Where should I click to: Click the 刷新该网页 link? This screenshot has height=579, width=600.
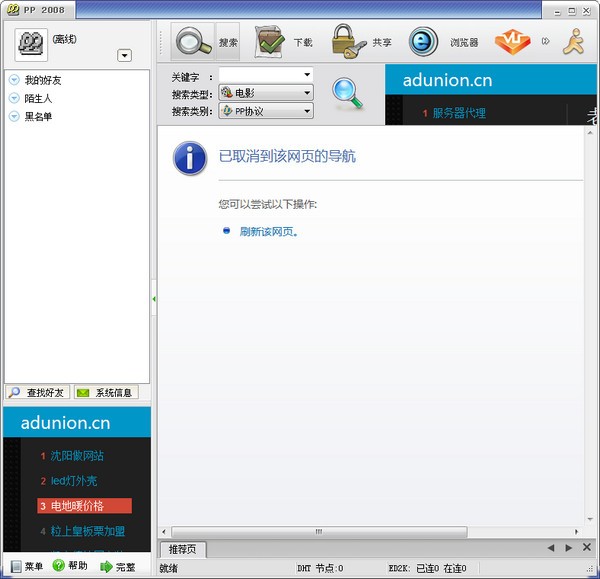[268, 232]
